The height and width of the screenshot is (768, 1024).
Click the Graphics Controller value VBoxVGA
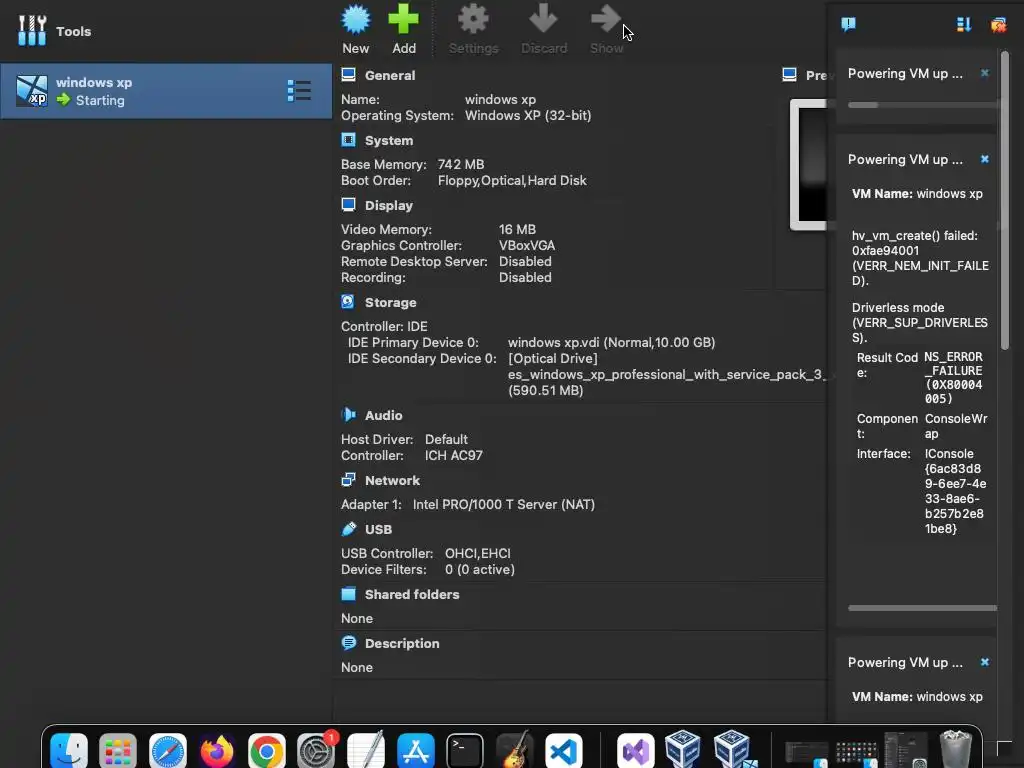tap(527, 246)
